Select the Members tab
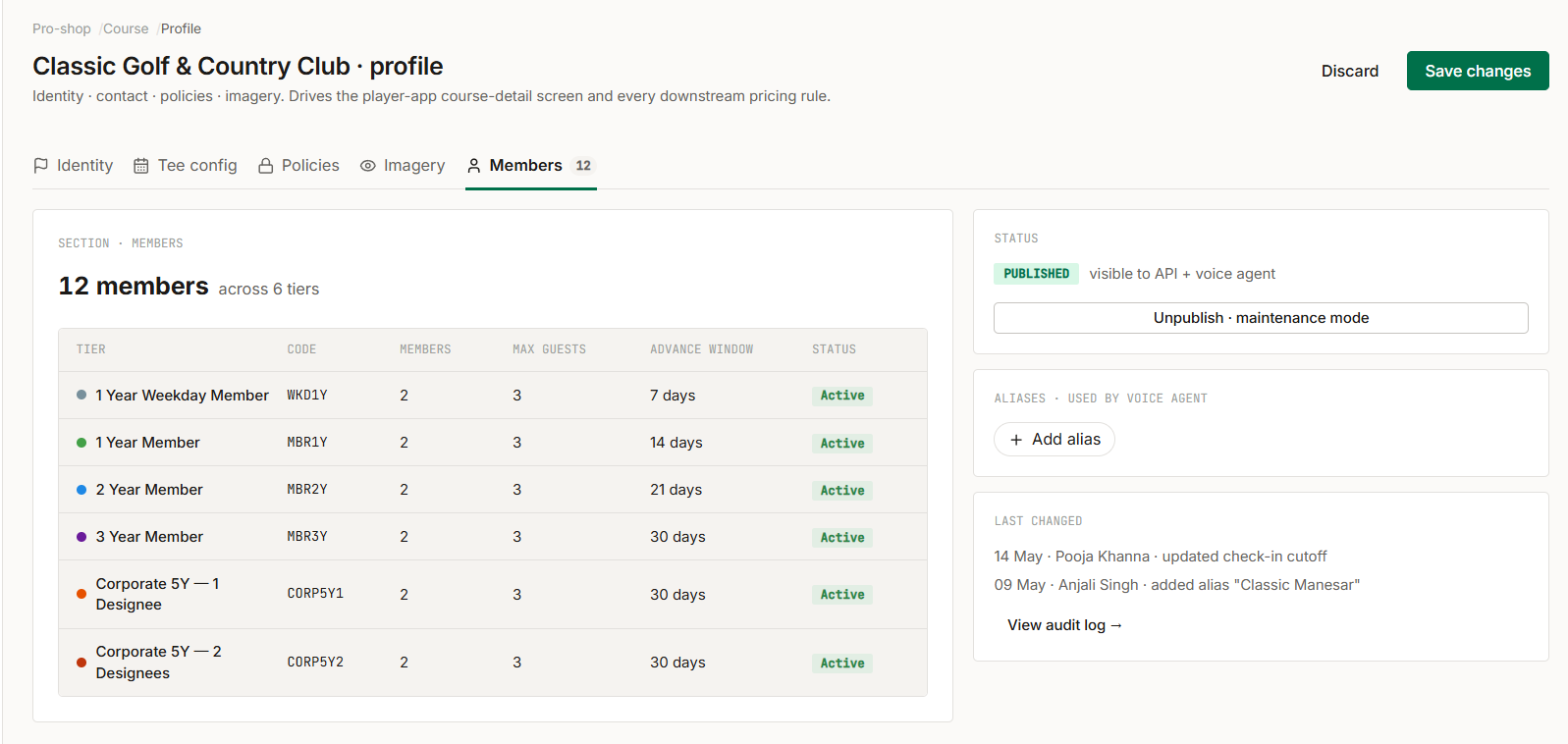The width and height of the screenshot is (1568, 744). (531, 166)
